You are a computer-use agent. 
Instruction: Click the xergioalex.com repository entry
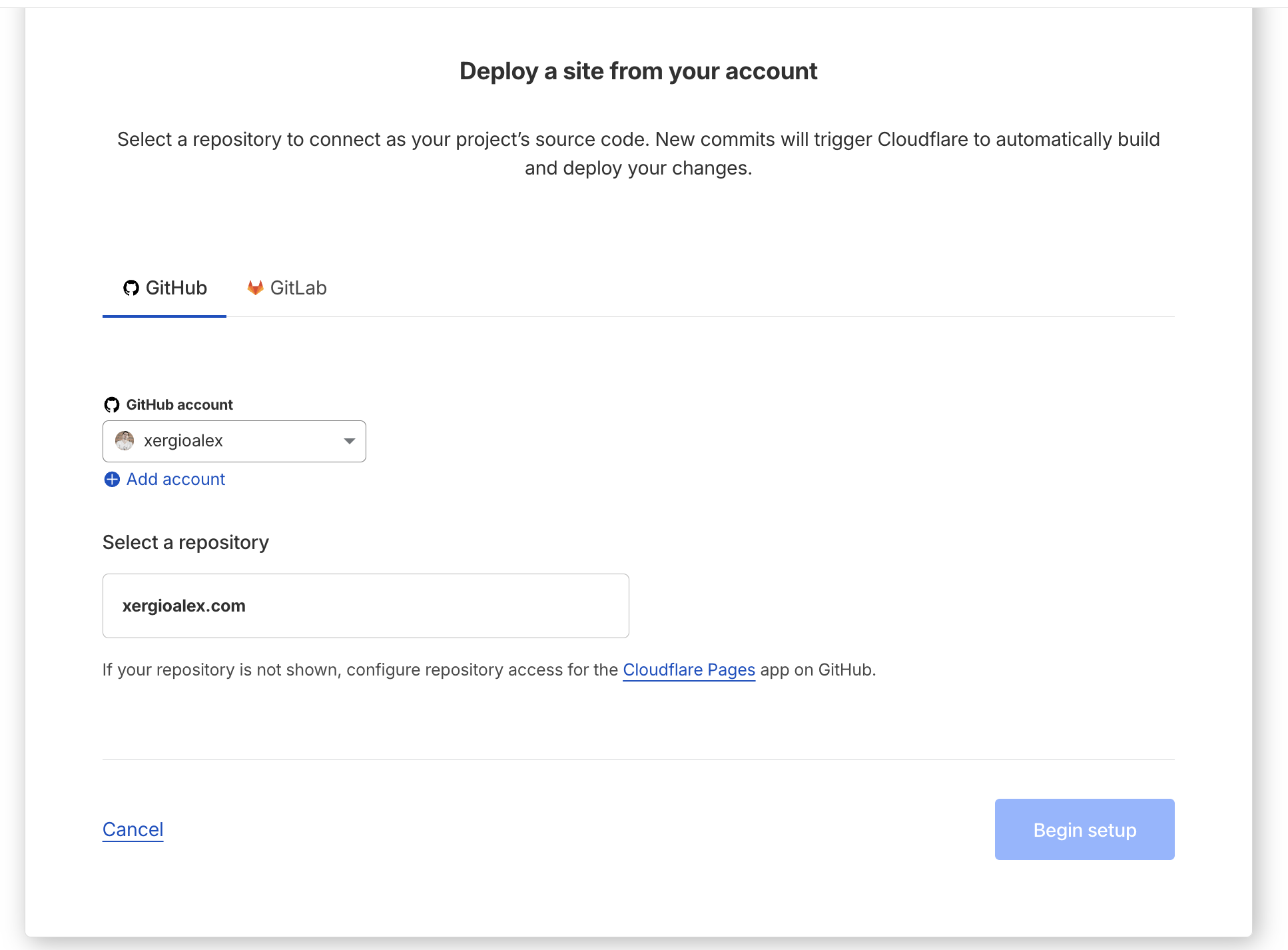click(x=365, y=605)
